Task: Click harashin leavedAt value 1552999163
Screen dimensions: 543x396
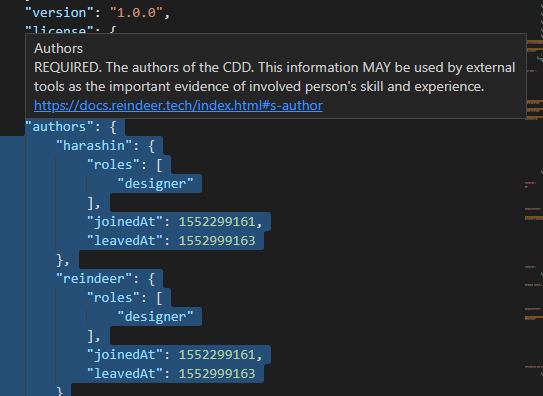Action: click(x=217, y=241)
